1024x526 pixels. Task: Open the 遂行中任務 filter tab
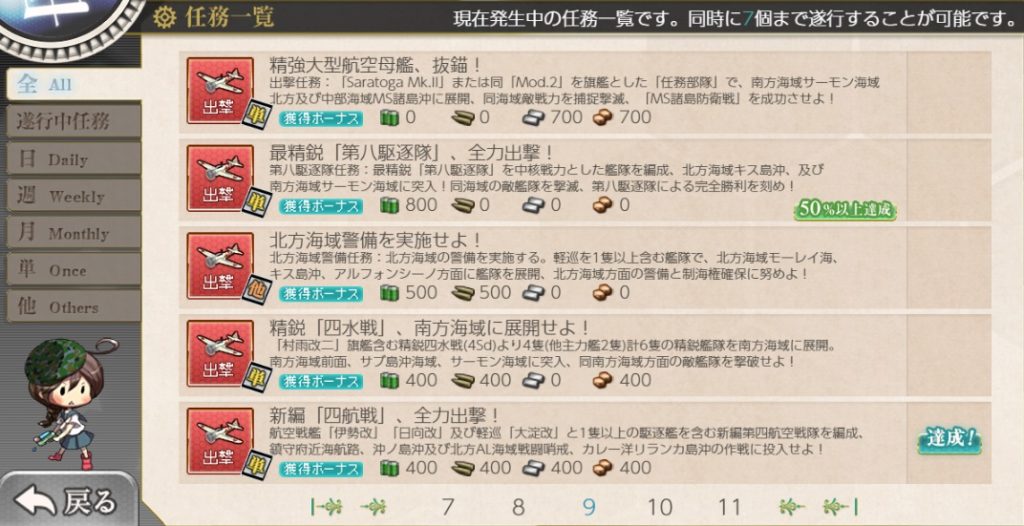tap(73, 122)
